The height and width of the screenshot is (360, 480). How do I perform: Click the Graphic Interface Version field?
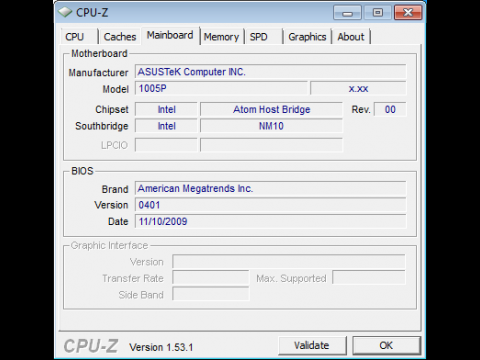pos(289,261)
